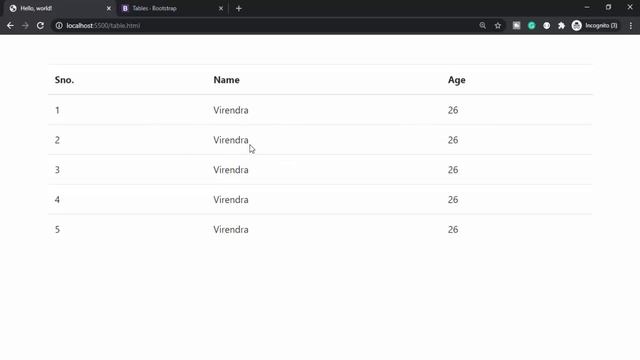Reload the current page
Image resolution: width=640 pixels, height=360 pixels.
[40, 25]
